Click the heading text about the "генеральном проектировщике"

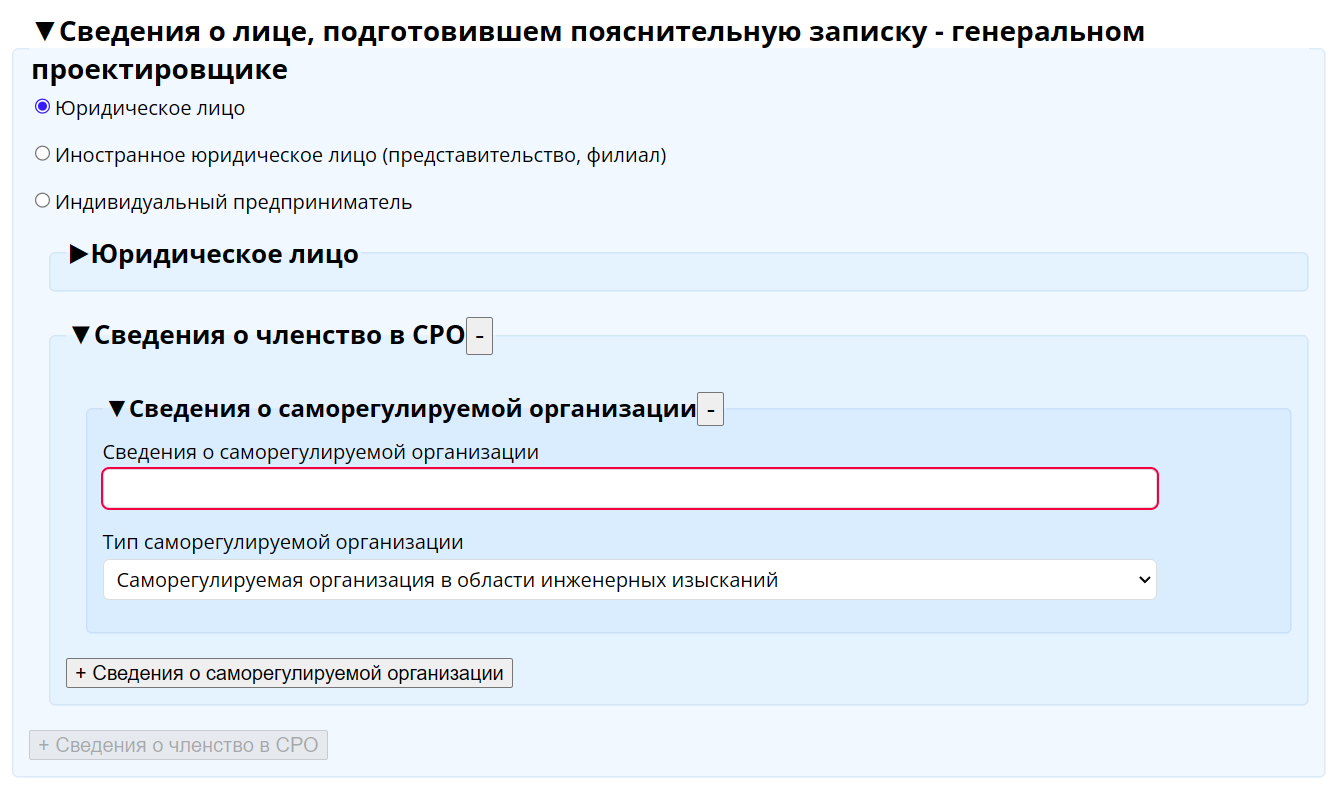[x=600, y=32]
